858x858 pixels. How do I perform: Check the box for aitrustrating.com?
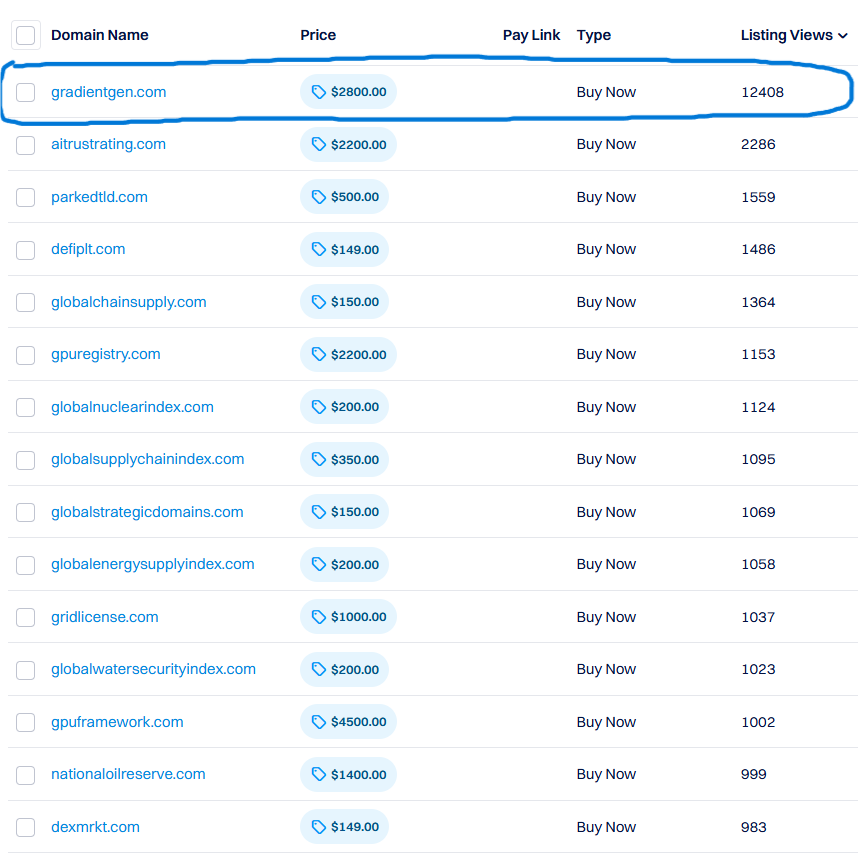pos(26,145)
